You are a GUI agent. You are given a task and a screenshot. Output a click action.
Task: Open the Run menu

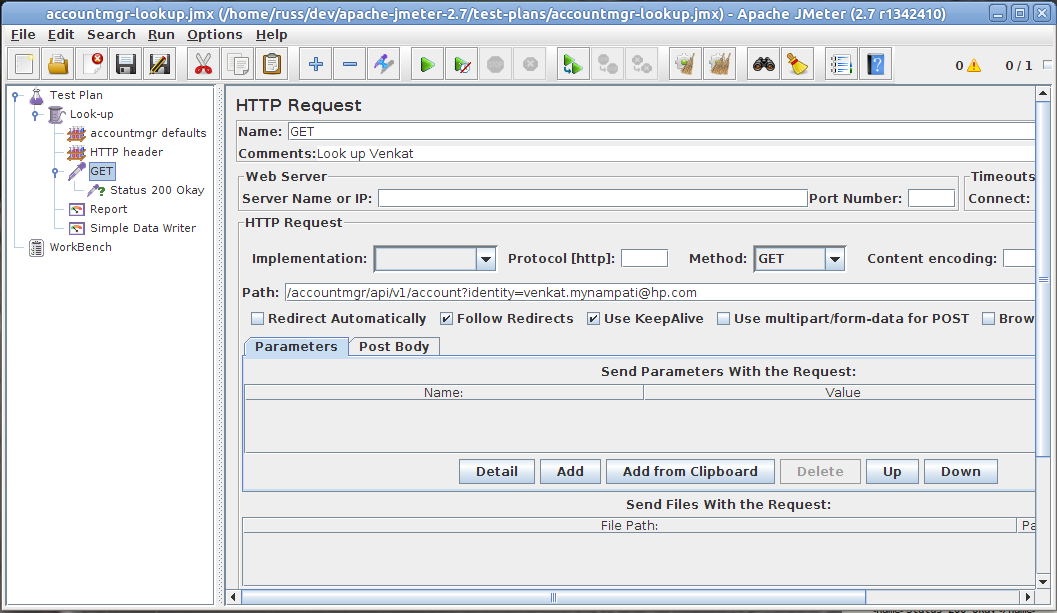click(161, 34)
